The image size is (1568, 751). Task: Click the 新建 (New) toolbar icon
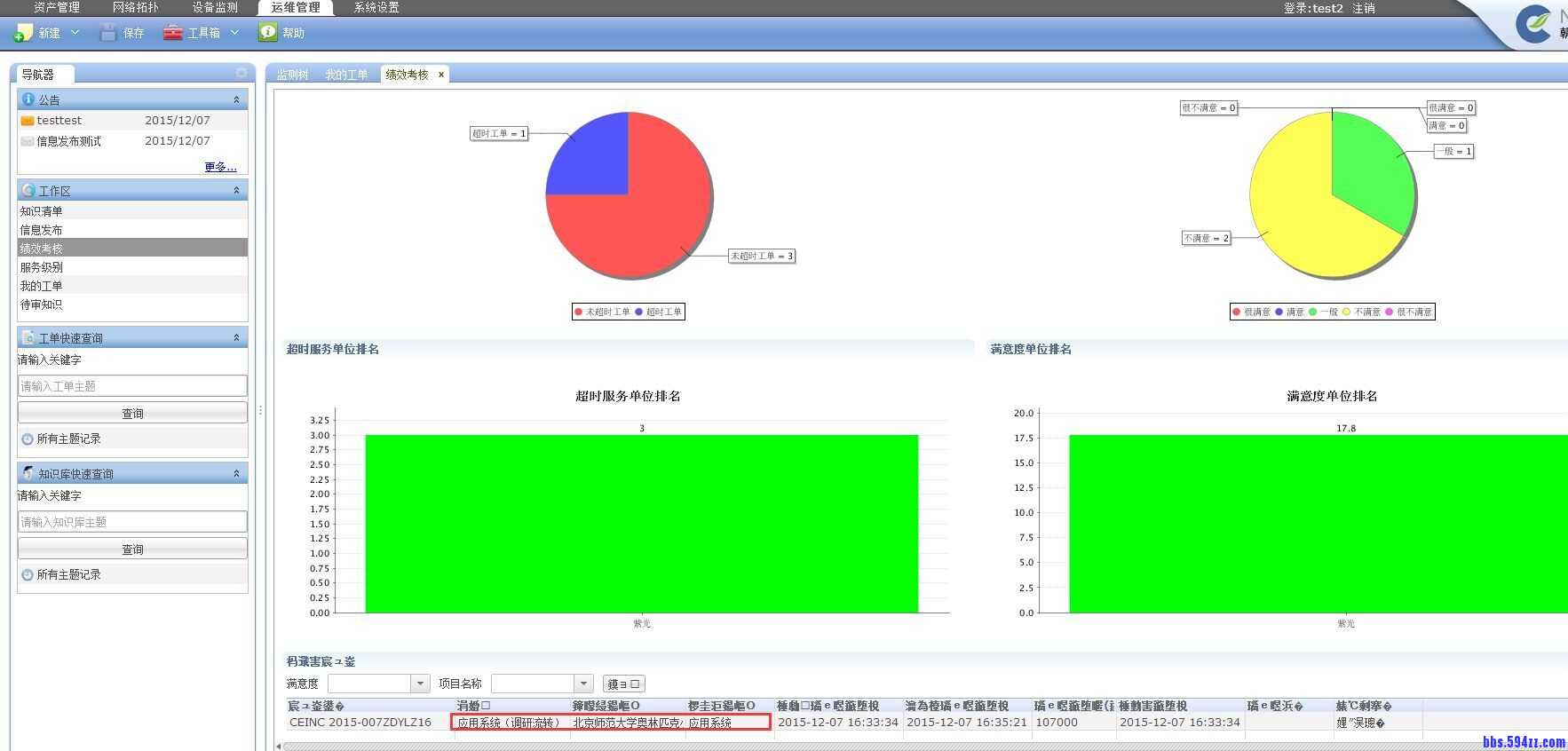tap(24, 33)
